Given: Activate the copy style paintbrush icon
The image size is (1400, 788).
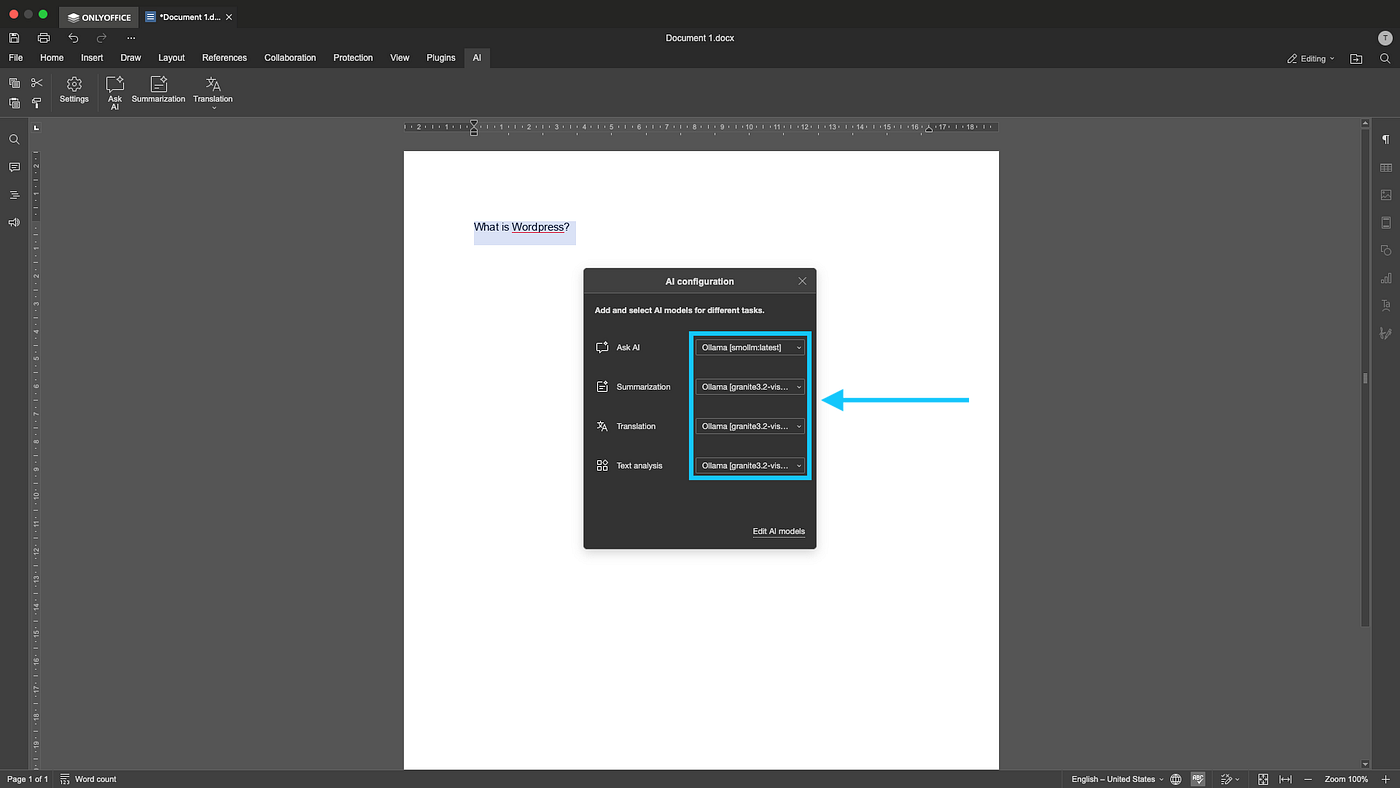Looking at the screenshot, I should [37, 103].
